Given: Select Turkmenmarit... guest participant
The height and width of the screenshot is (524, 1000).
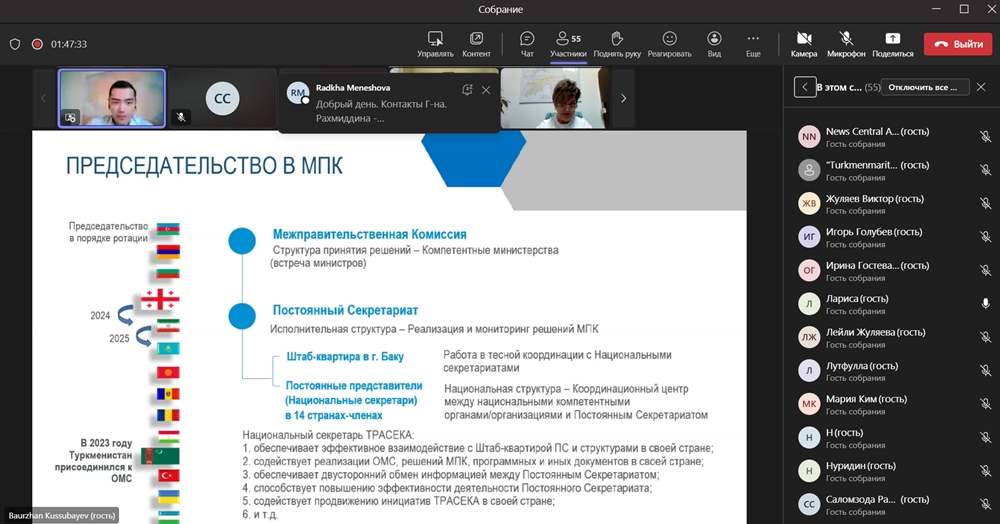Looking at the screenshot, I should (x=892, y=170).
